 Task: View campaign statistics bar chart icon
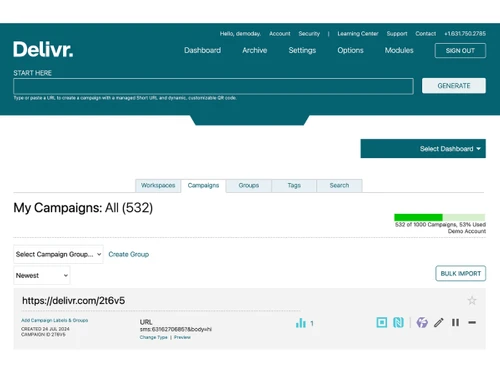coord(301,323)
